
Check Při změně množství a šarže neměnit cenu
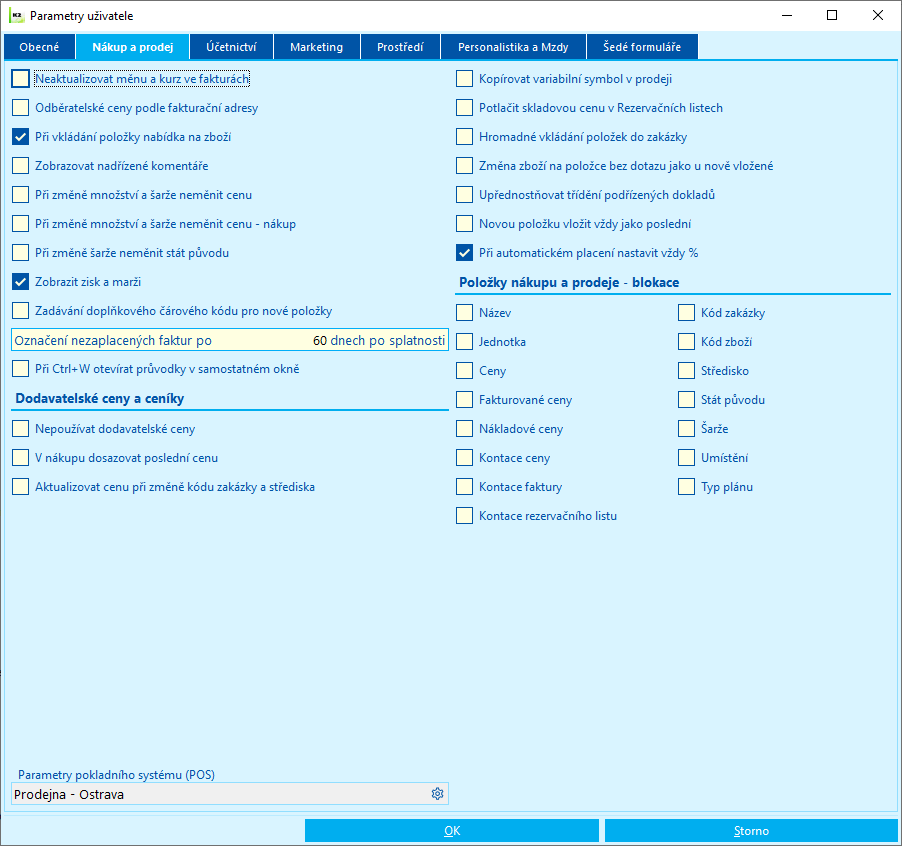tap(21, 195)
